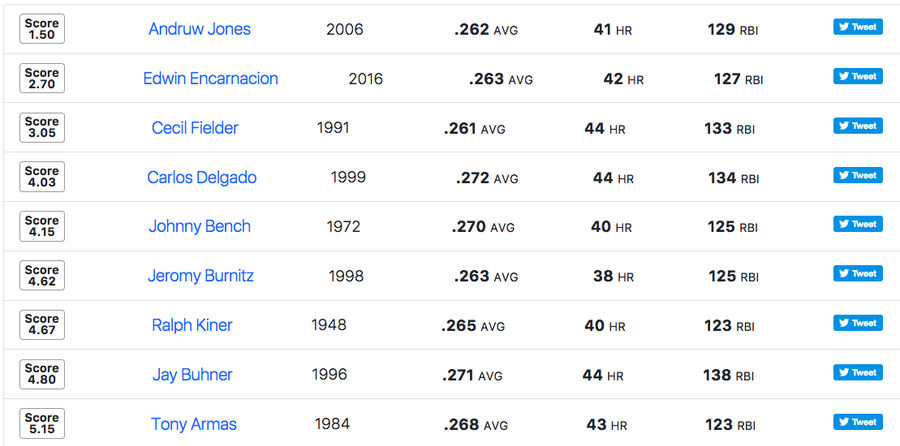Screen dimensions: 900x446
Task: Click Tweet button beside Johnny Bench
Action: point(858,224)
